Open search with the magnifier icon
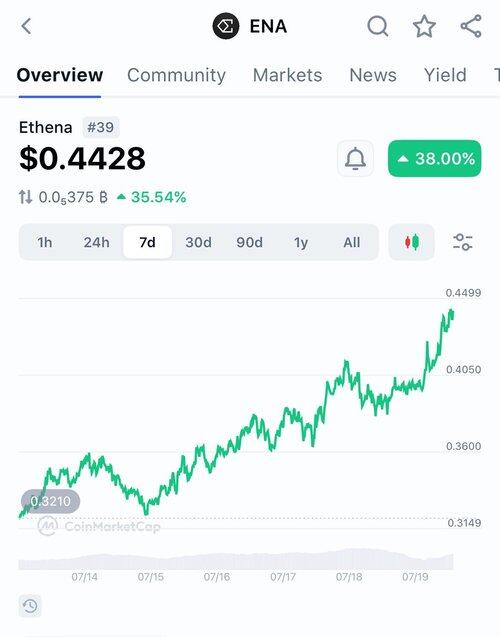This screenshot has height=637, width=500. coord(378,26)
